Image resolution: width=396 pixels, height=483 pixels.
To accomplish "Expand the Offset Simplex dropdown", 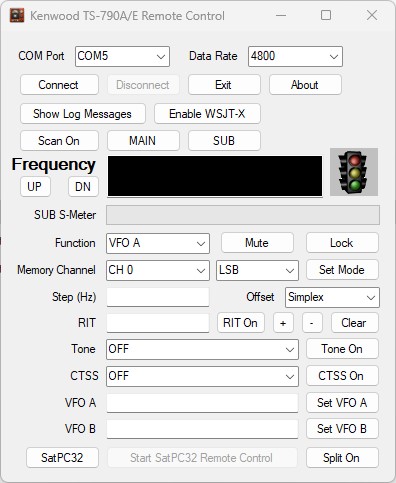I will tap(332, 297).
